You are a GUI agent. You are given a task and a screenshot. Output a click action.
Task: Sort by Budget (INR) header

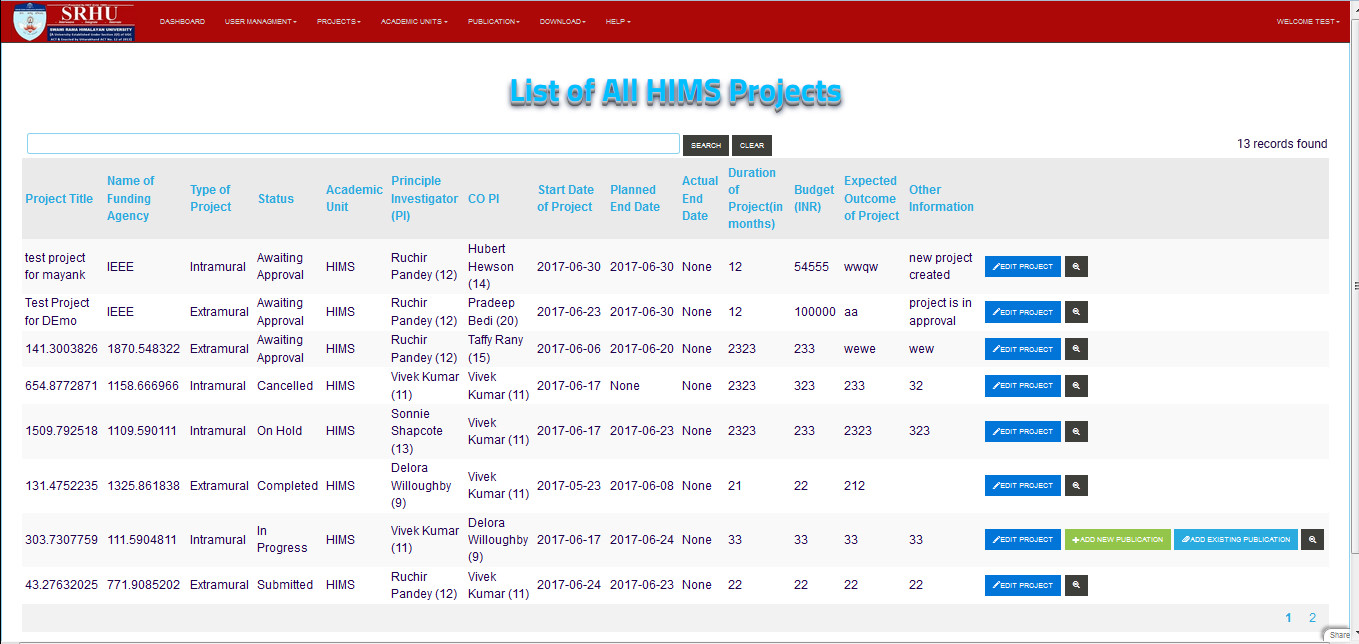(814, 198)
